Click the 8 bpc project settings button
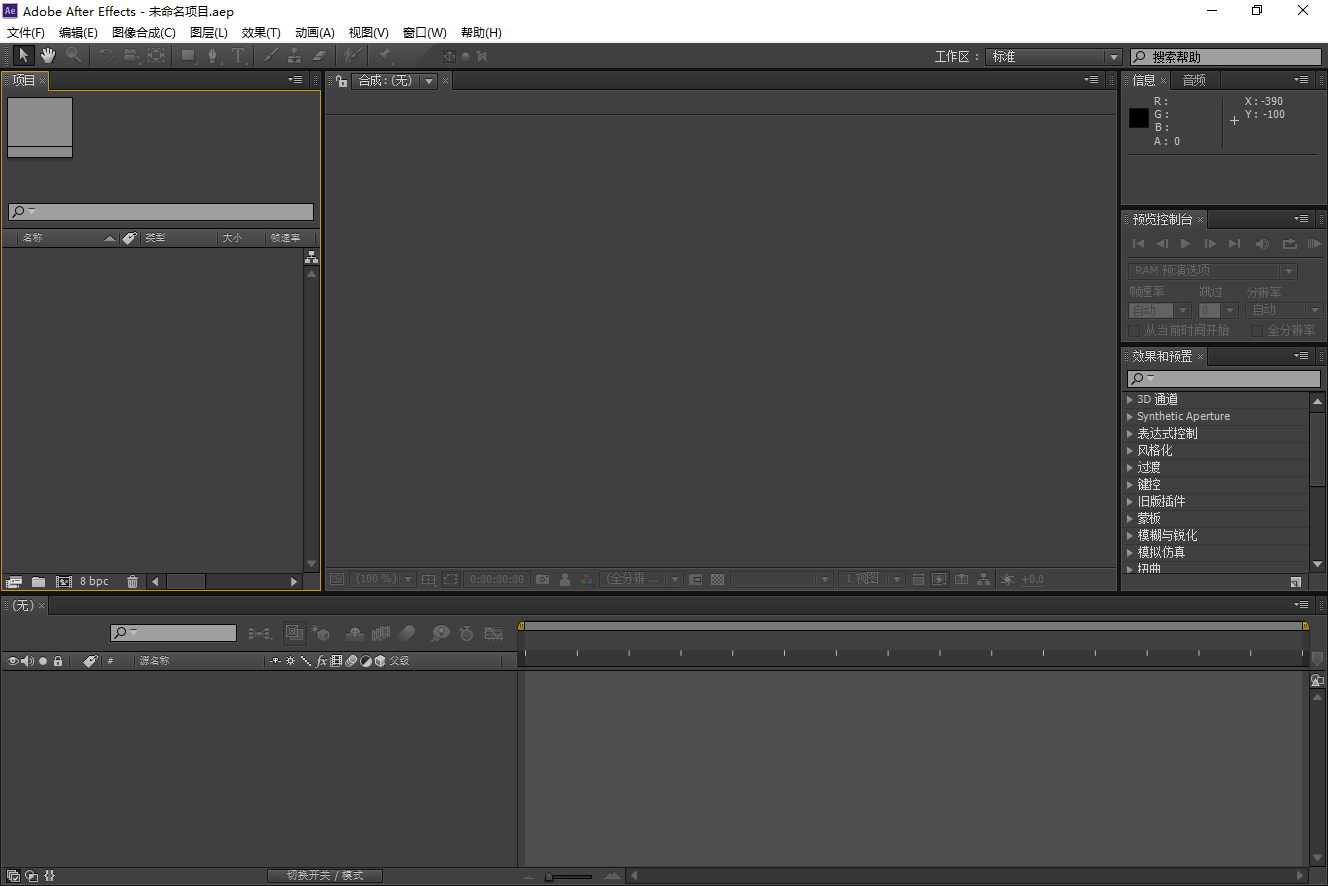Viewport: 1328px width, 886px height. pyautogui.click(x=93, y=581)
